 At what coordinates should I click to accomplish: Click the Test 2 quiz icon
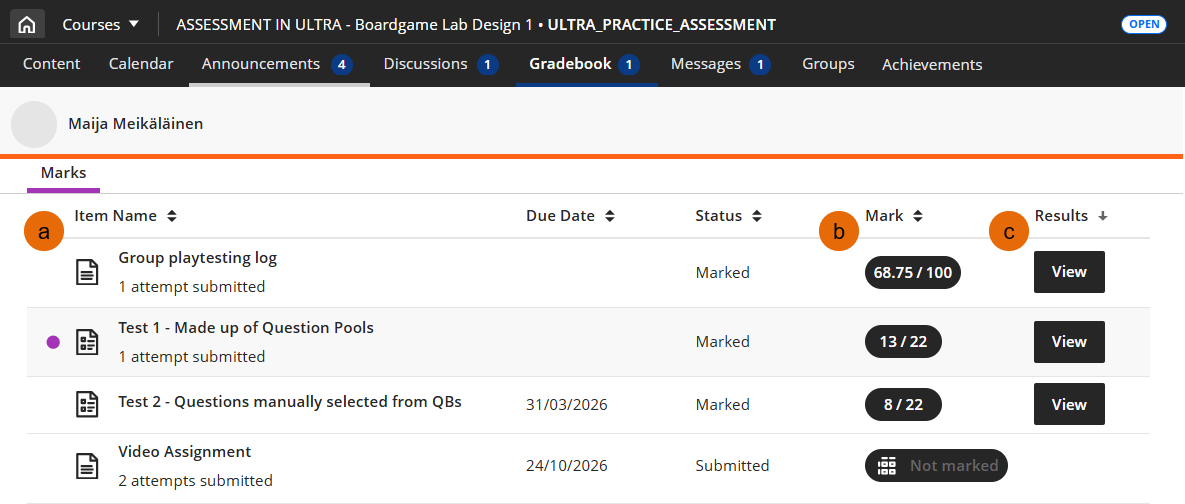click(x=88, y=404)
